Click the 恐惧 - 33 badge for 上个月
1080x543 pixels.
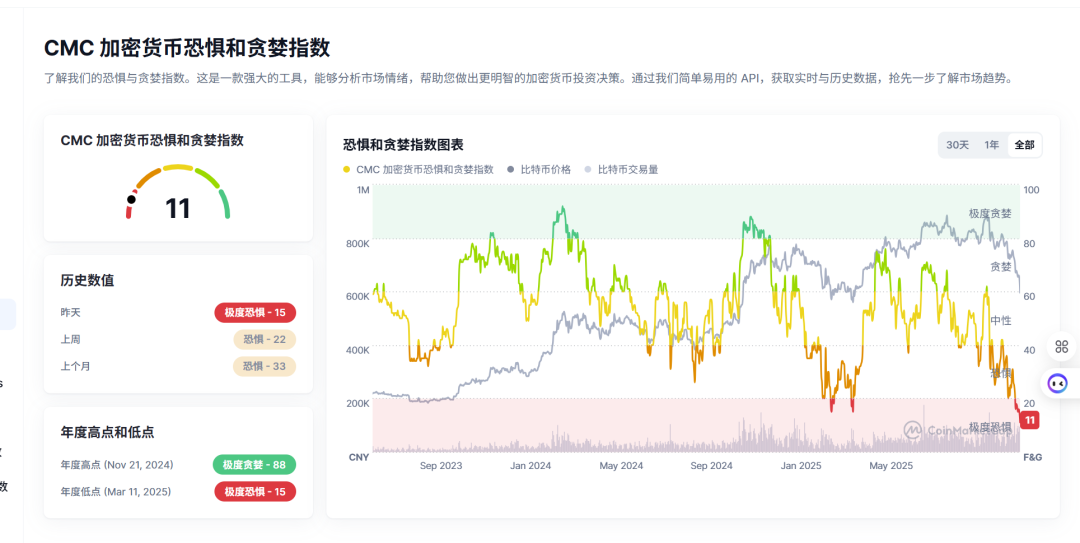pos(264,366)
